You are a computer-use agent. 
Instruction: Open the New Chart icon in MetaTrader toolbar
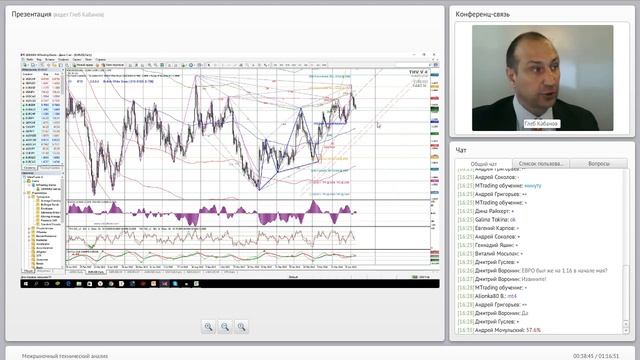[x=25, y=65]
